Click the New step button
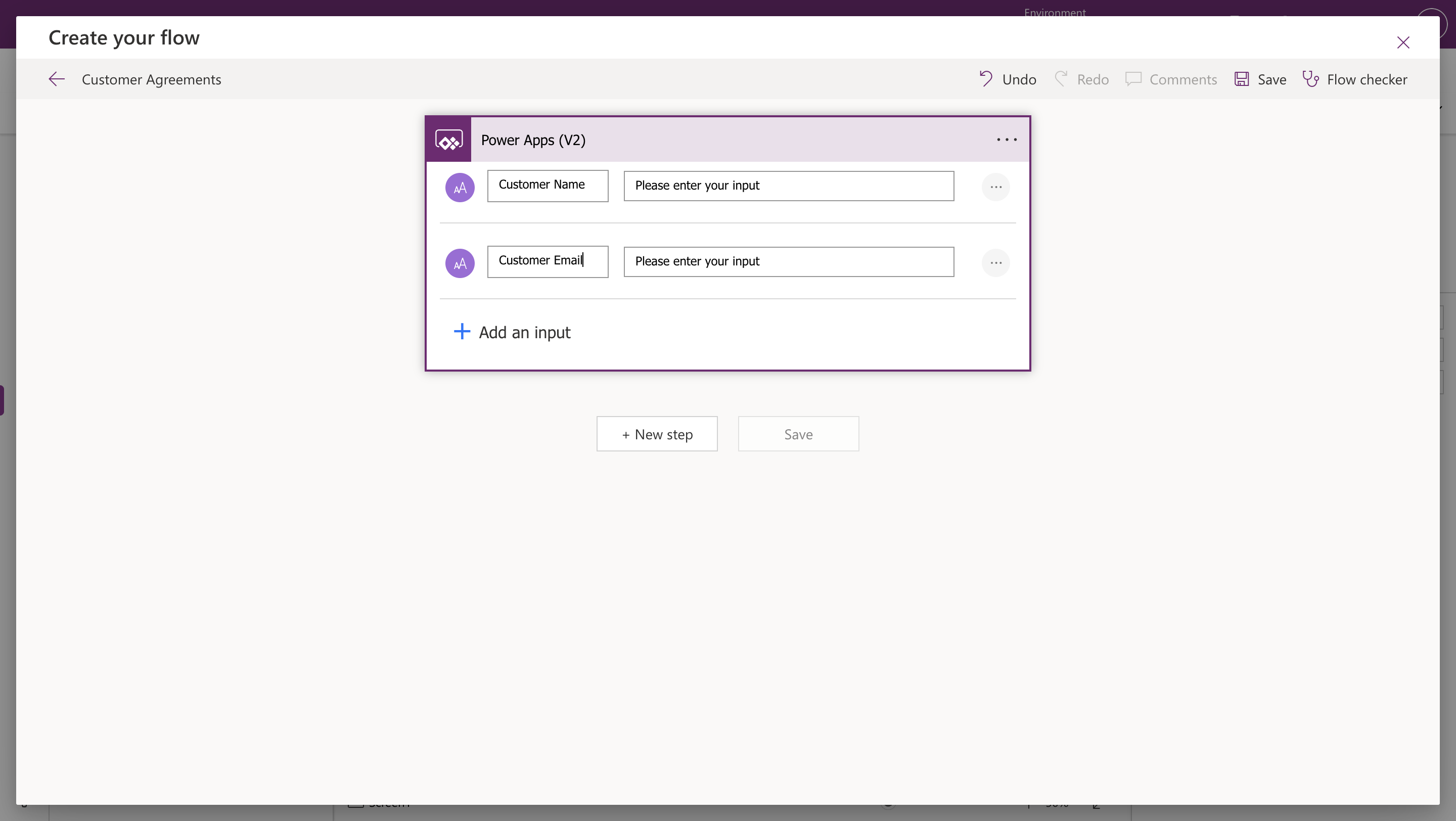The width and height of the screenshot is (1456, 821). click(656, 434)
